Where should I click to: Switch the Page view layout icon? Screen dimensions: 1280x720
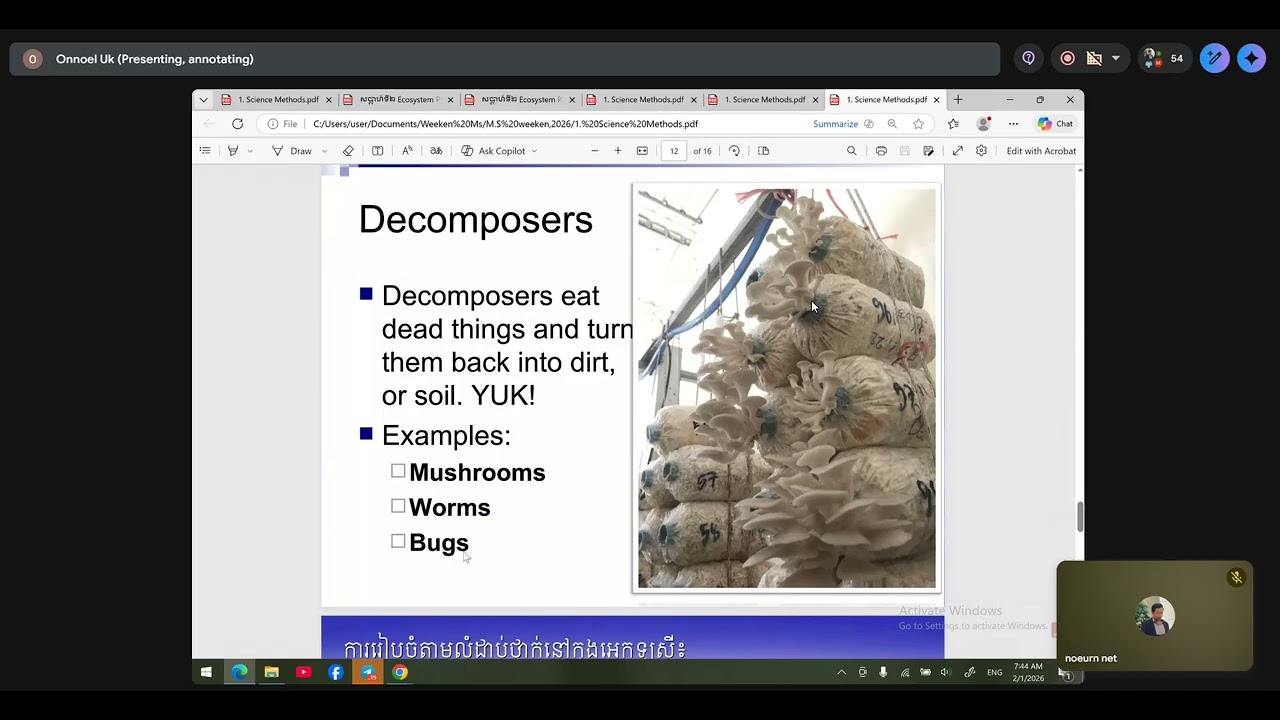point(763,151)
